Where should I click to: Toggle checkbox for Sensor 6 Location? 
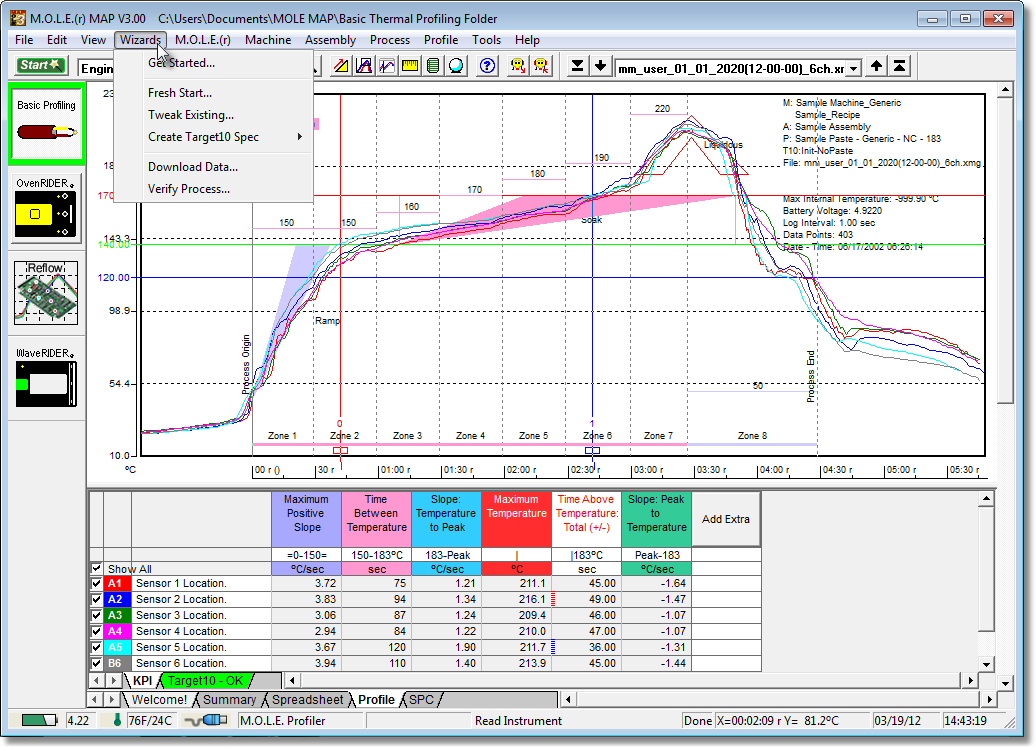[96, 663]
